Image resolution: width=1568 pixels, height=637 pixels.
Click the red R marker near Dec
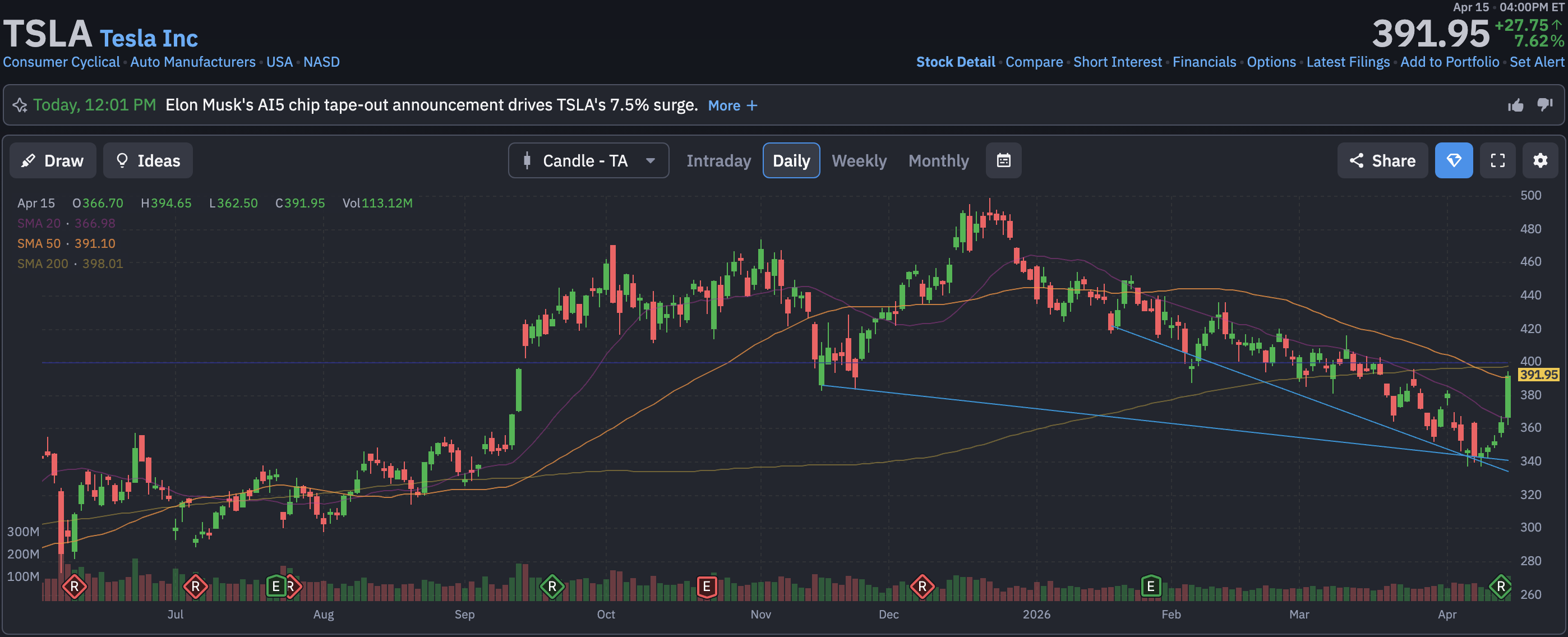click(922, 587)
